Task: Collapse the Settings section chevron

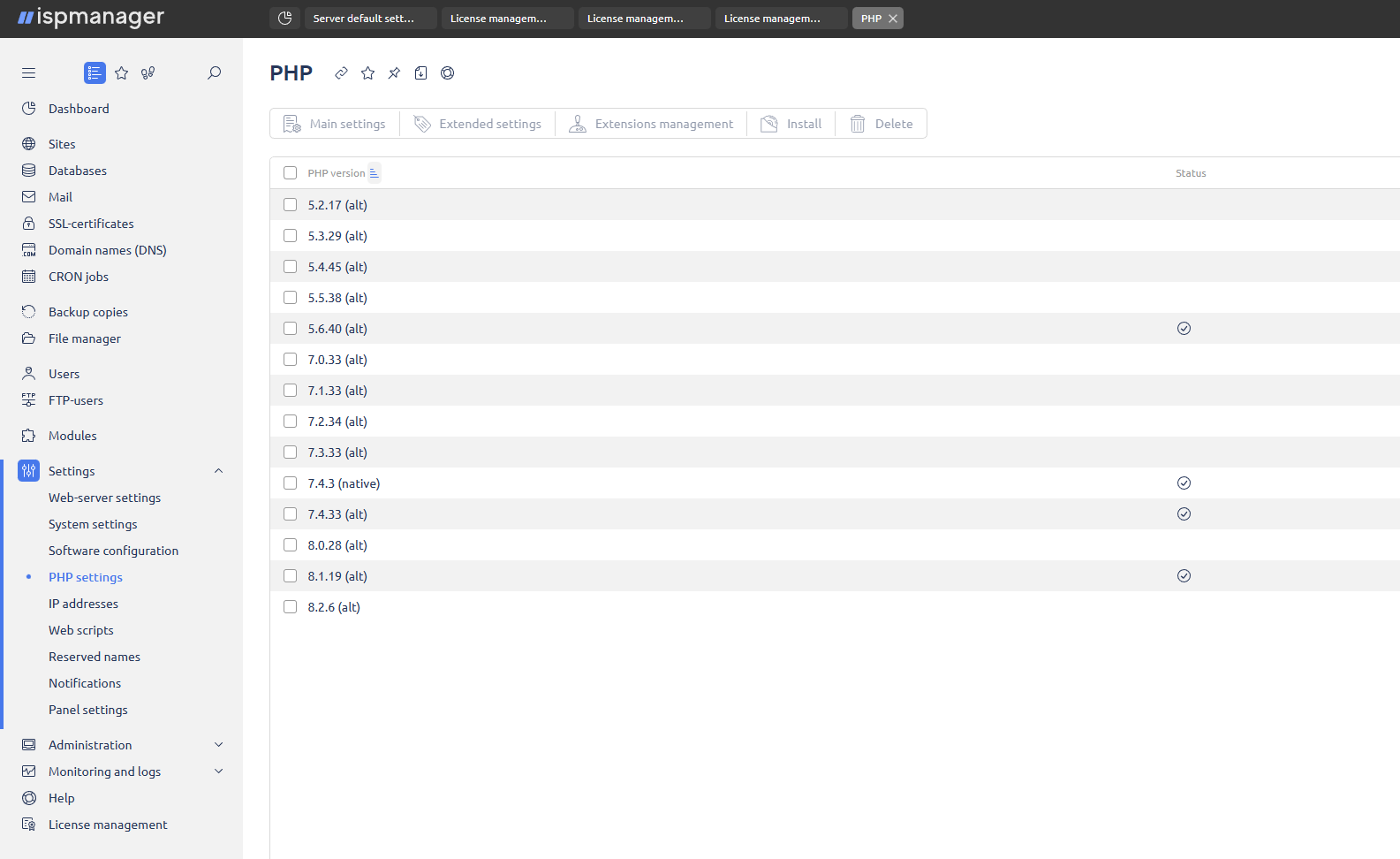Action: pos(218,471)
